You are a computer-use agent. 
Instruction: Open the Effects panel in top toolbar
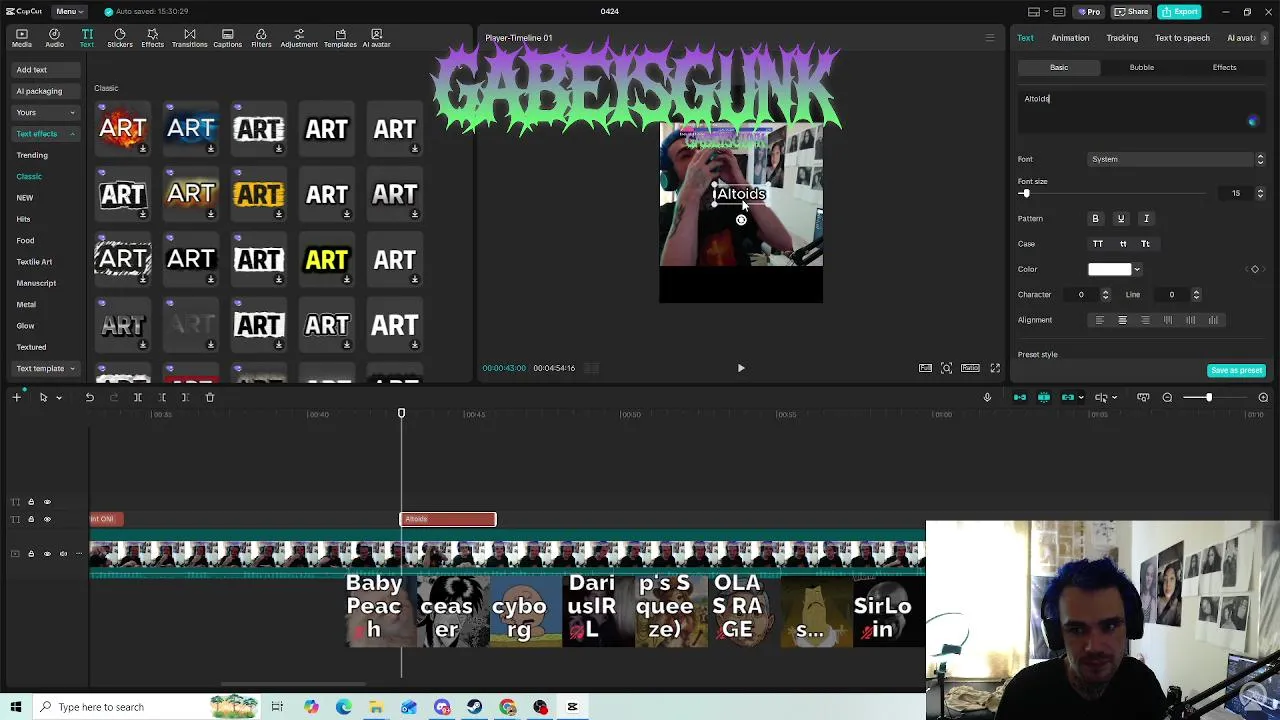(152, 38)
